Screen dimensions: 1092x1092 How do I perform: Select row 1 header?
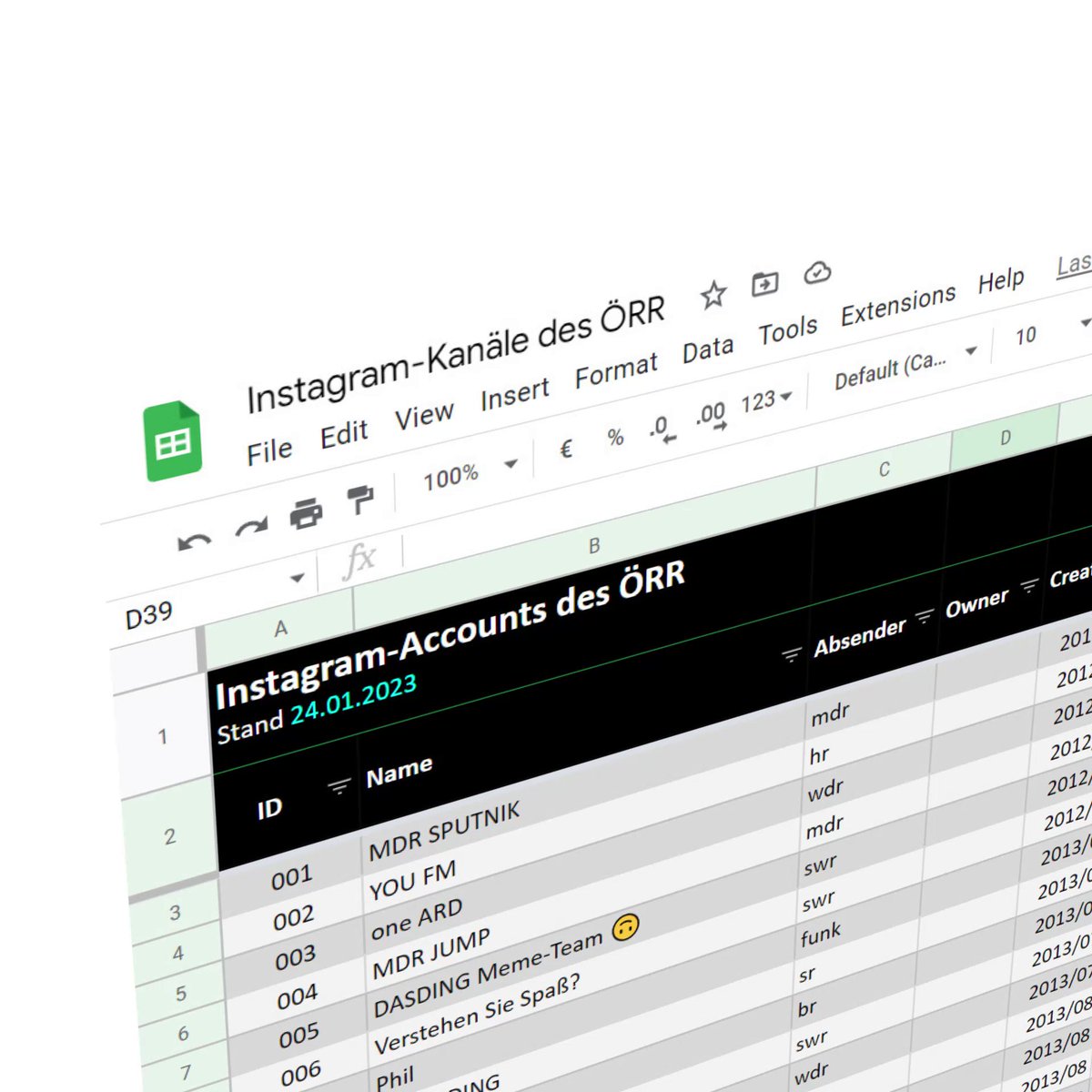(x=162, y=736)
